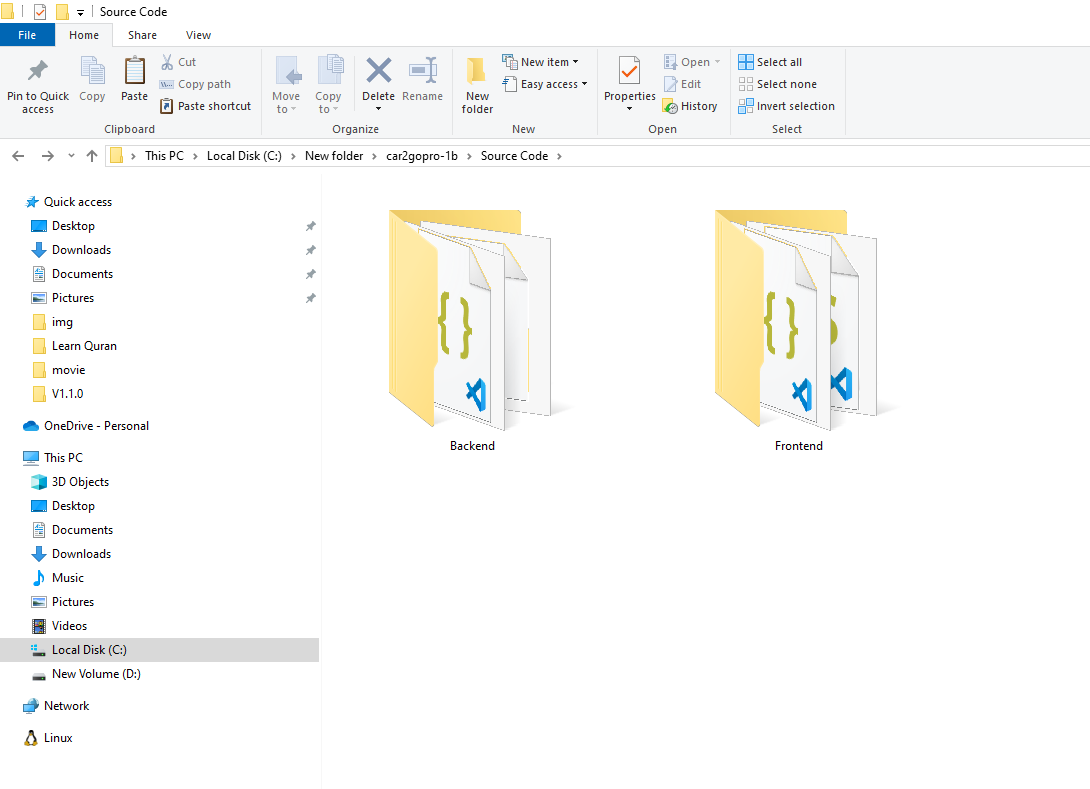Click the Videos film icon in sidebar

click(x=39, y=626)
